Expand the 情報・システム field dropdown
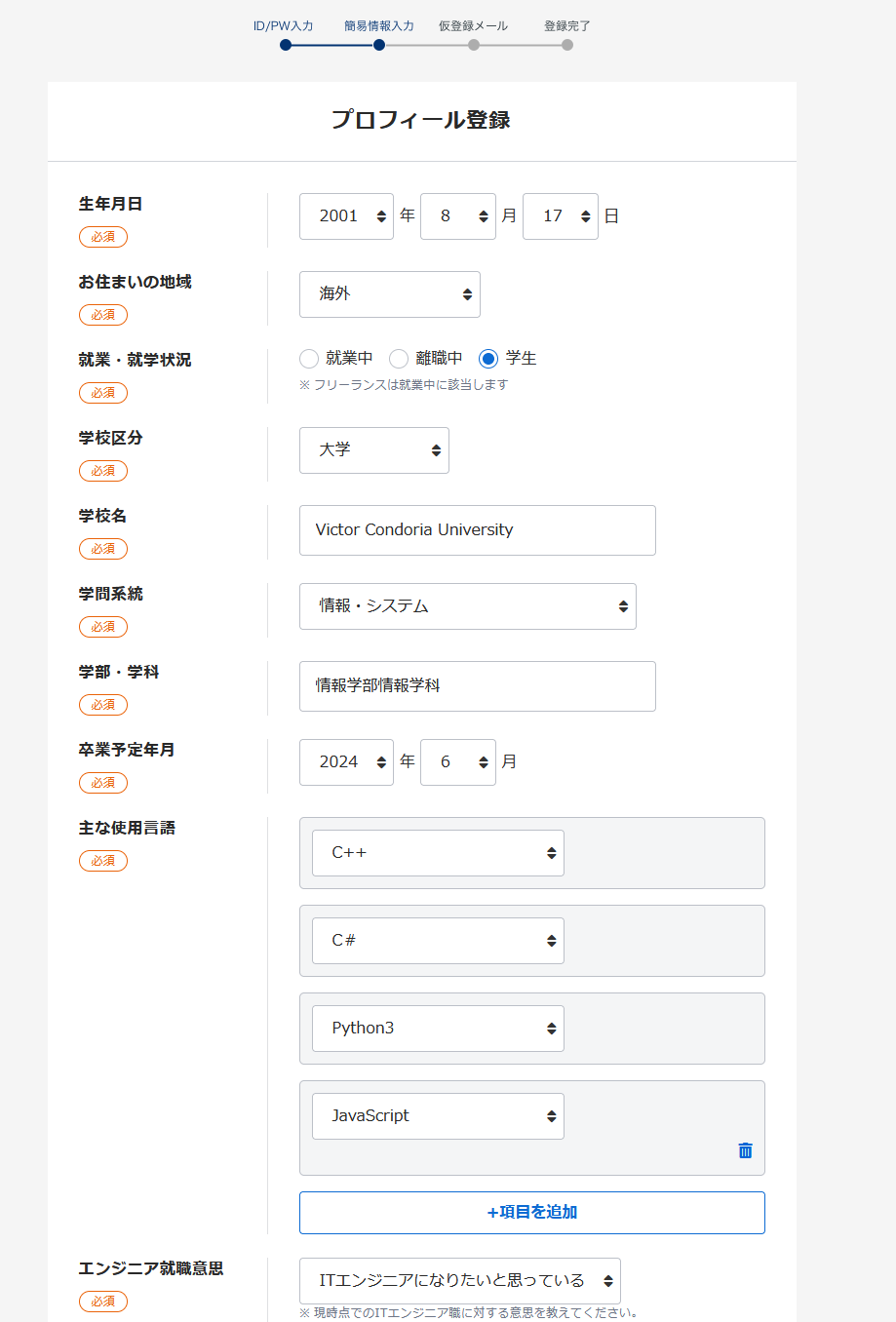 (468, 606)
